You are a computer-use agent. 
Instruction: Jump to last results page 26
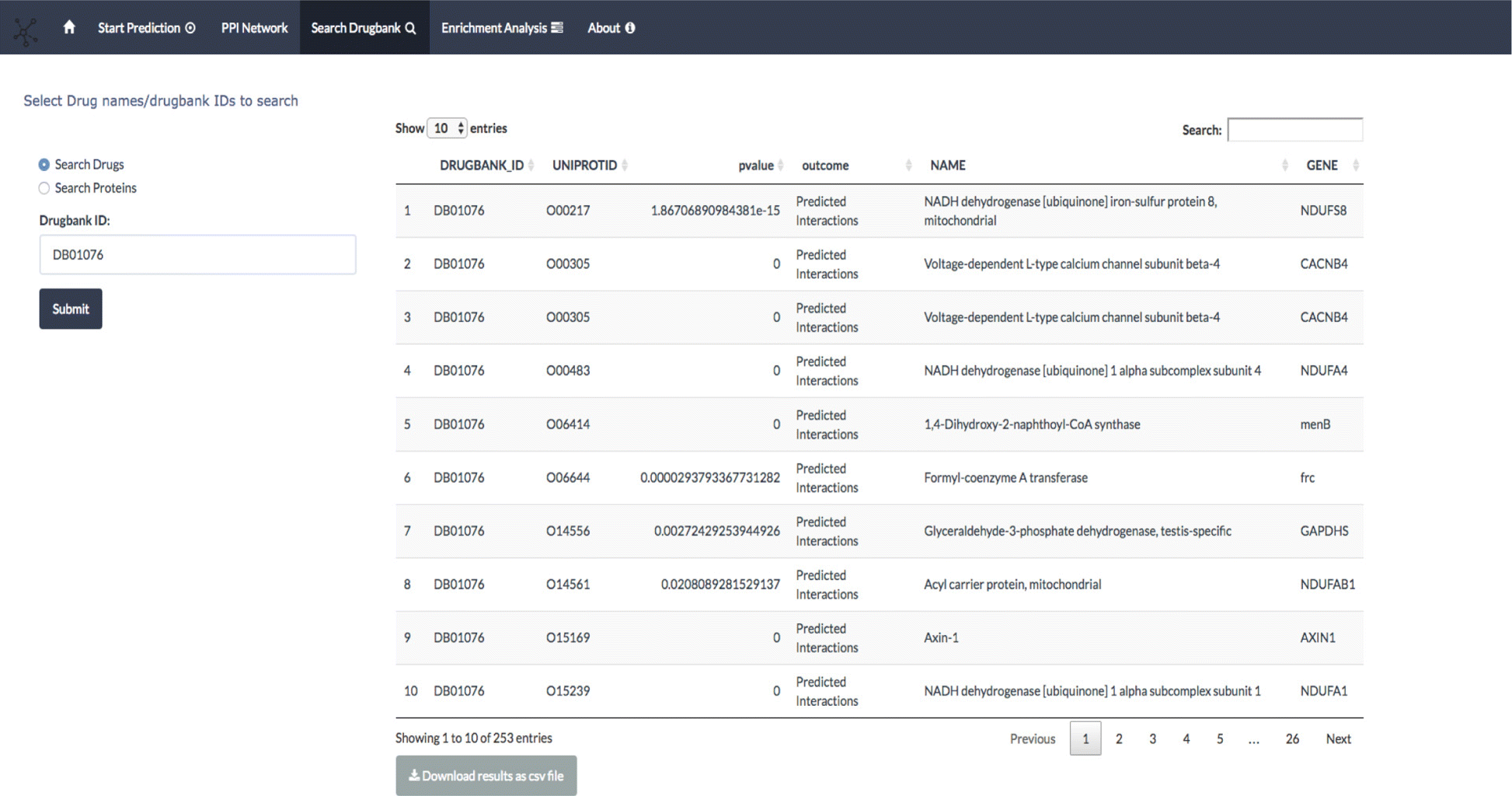coord(1292,738)
